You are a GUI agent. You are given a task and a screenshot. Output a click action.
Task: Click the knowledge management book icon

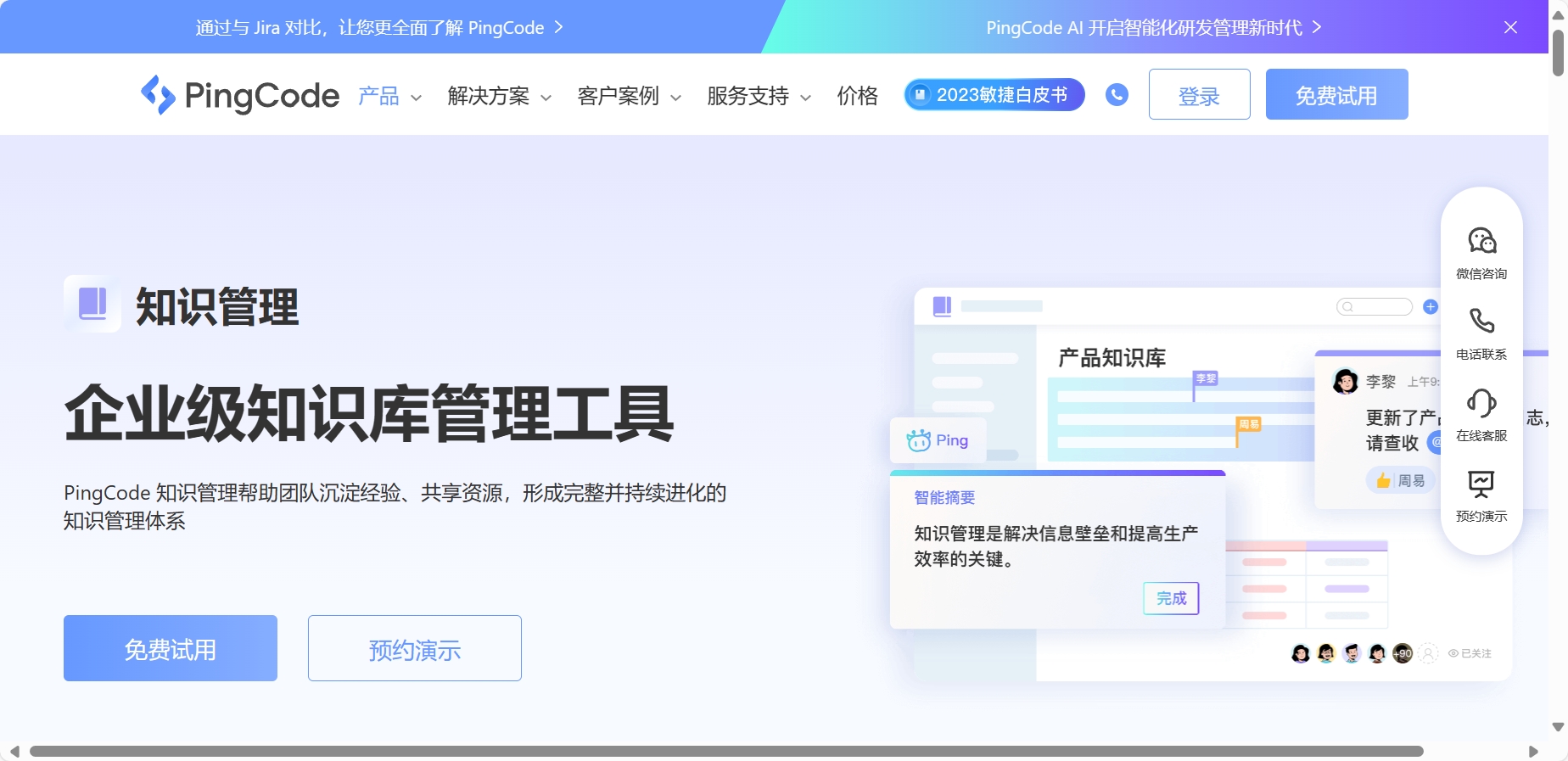92,304
